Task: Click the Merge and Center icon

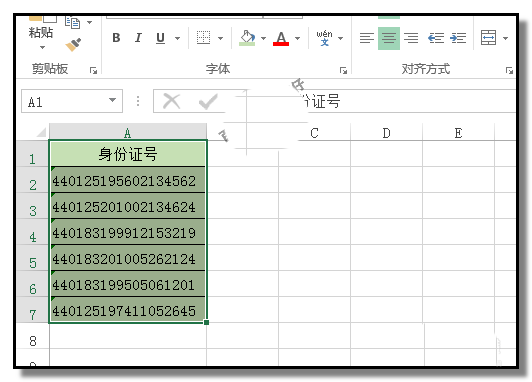Action: [489, 38]
